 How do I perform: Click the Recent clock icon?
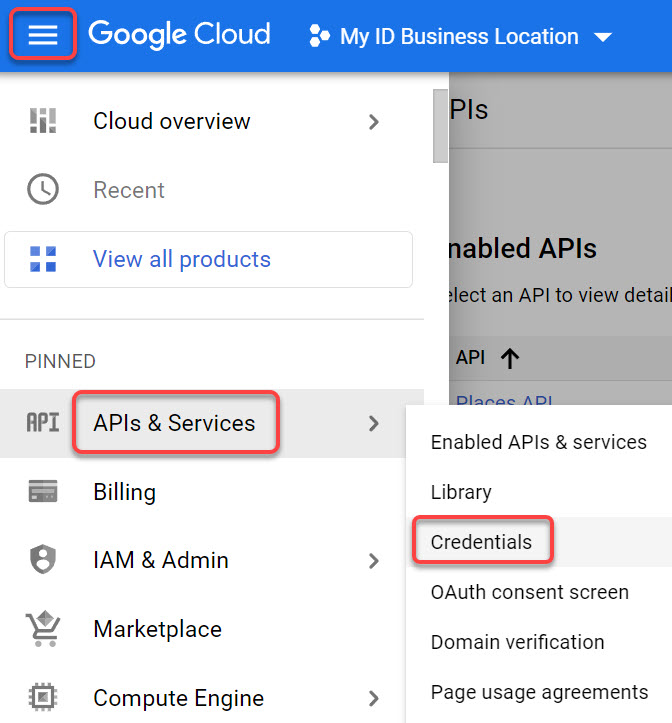[x=43, y=190]
